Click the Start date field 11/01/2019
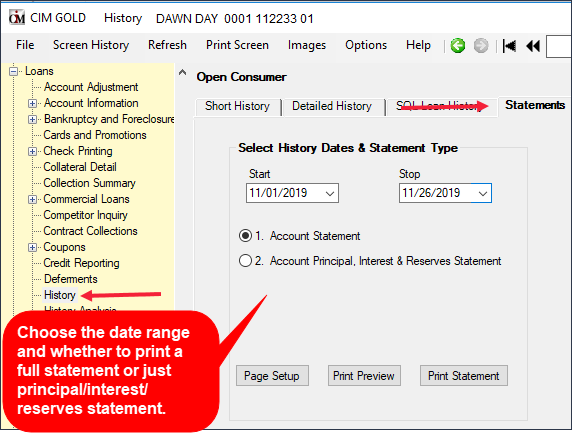The width and height of the screenshot is (572, 434). [x=292, y=193]
